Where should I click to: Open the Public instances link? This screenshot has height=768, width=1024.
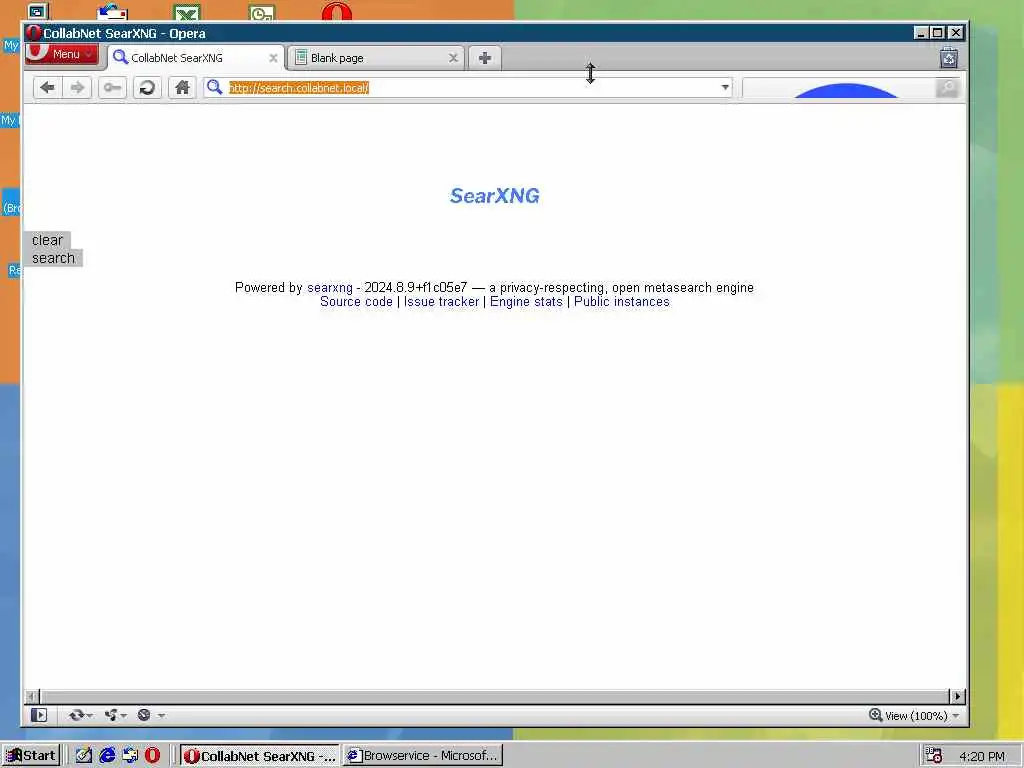[x=622, y=302]
